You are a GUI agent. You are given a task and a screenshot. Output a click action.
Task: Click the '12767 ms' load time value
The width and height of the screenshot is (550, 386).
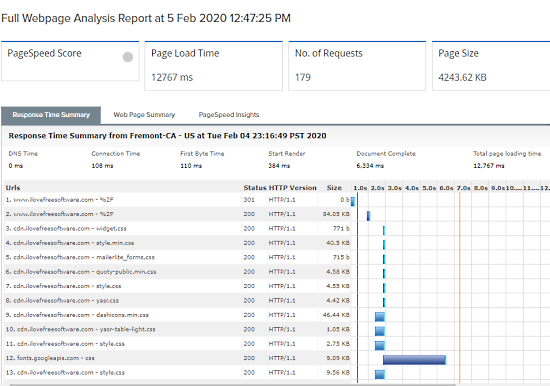172,77
